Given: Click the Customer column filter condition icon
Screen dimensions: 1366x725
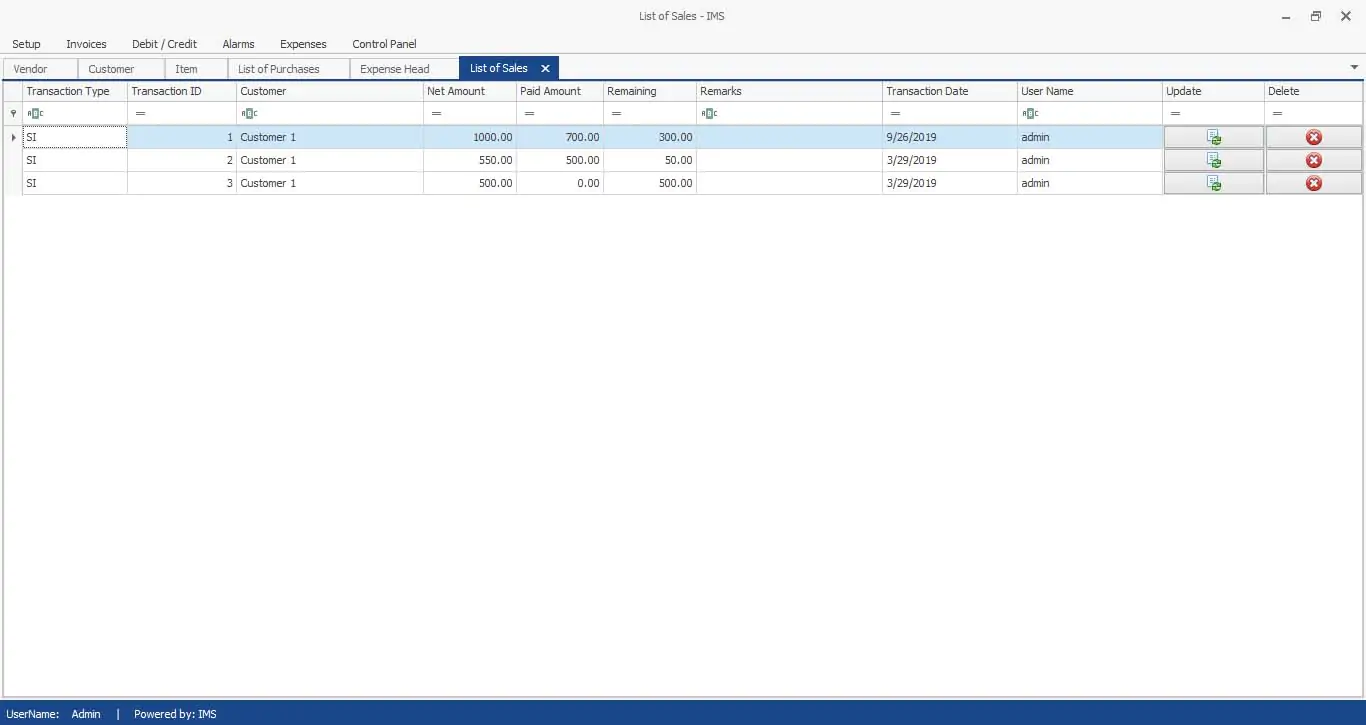Looking at the screenshot, I should pyautogui.click(x=249, y=114).
